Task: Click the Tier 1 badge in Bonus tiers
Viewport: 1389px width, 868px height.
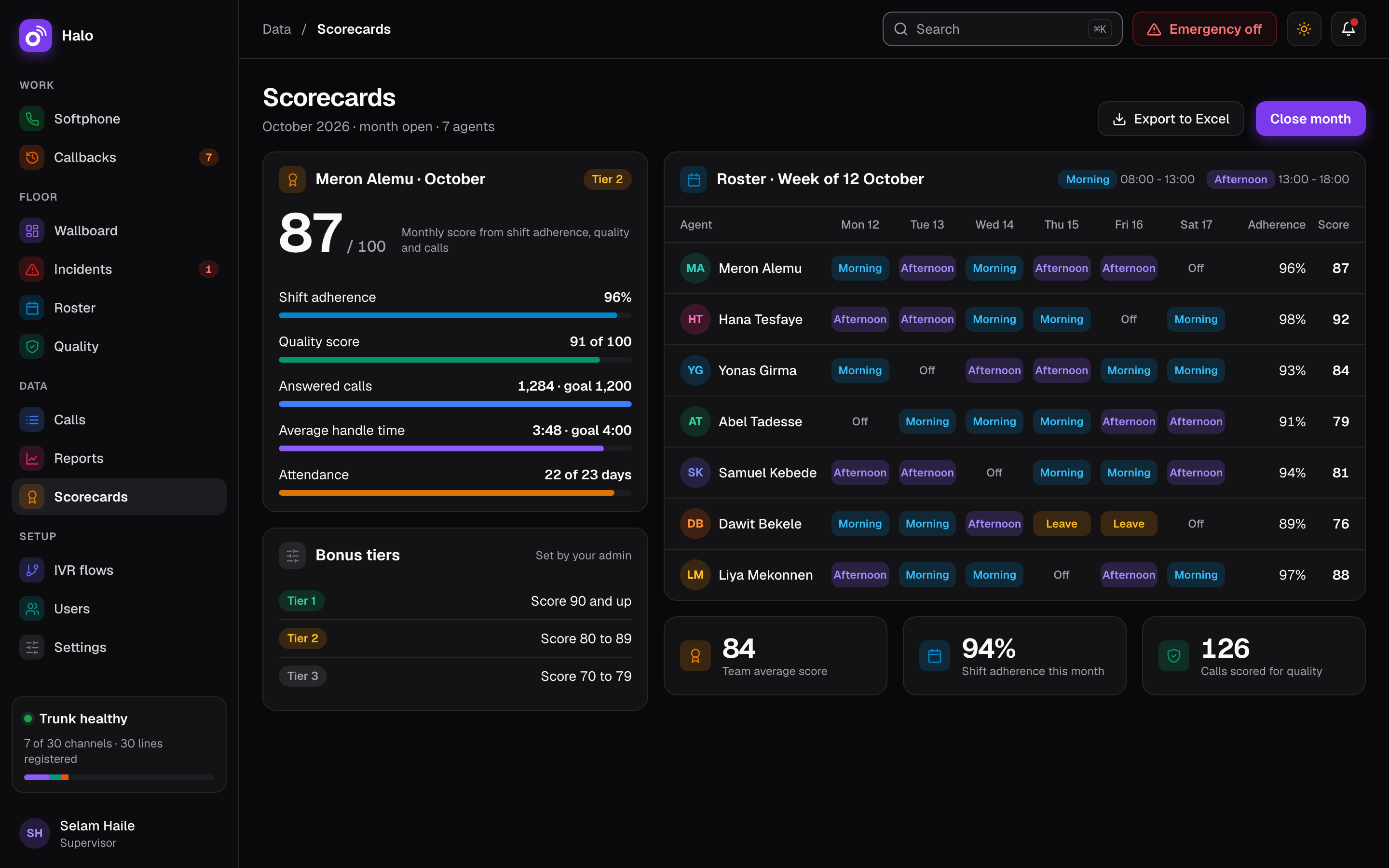Action: click(x=301, y=600)
